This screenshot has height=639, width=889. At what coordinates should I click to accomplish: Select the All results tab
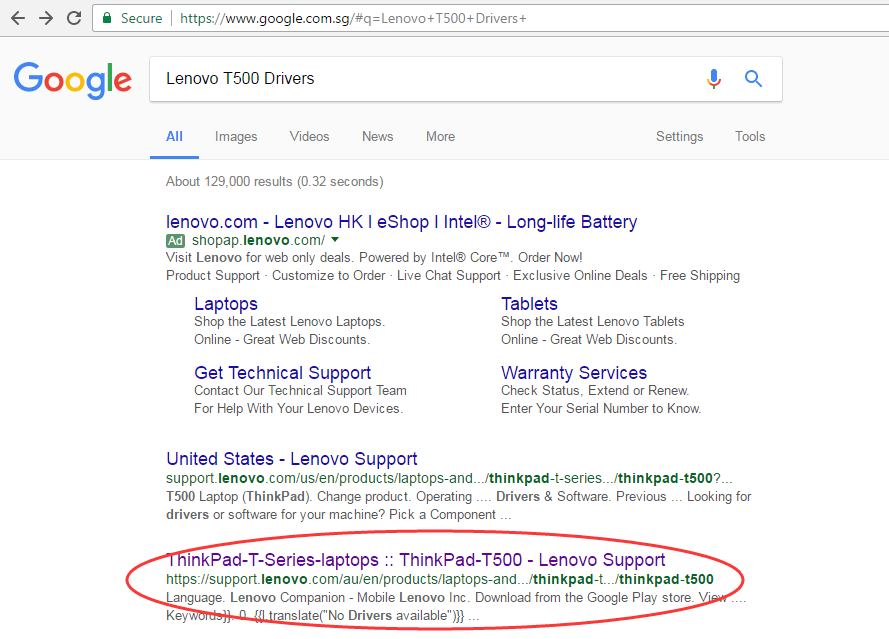click(174, 137)
